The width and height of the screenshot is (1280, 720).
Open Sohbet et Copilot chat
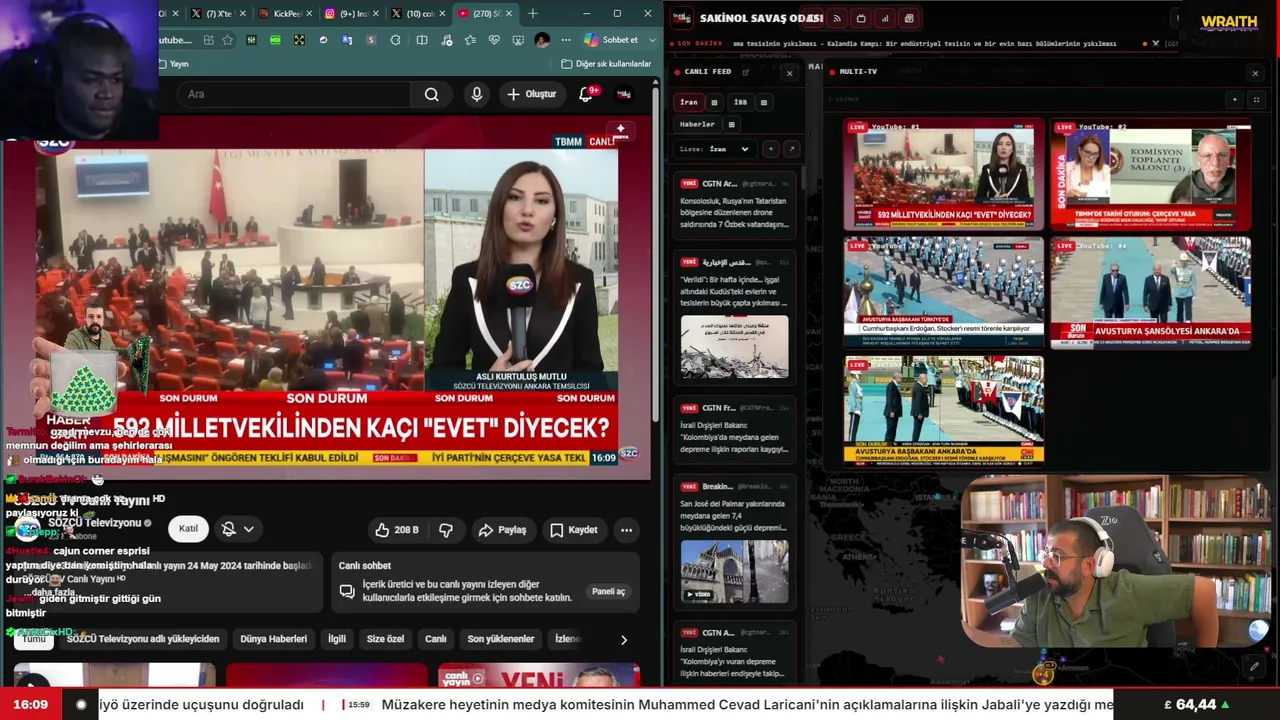(611, 40)
